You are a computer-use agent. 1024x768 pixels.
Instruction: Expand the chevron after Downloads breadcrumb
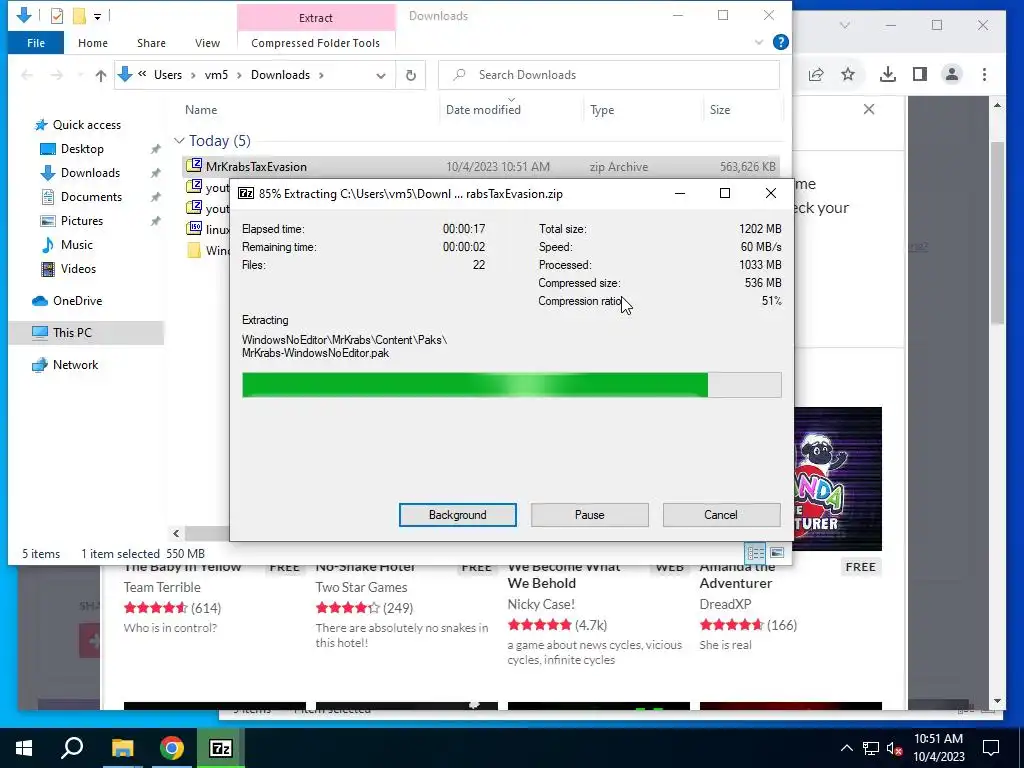[321, 75]
